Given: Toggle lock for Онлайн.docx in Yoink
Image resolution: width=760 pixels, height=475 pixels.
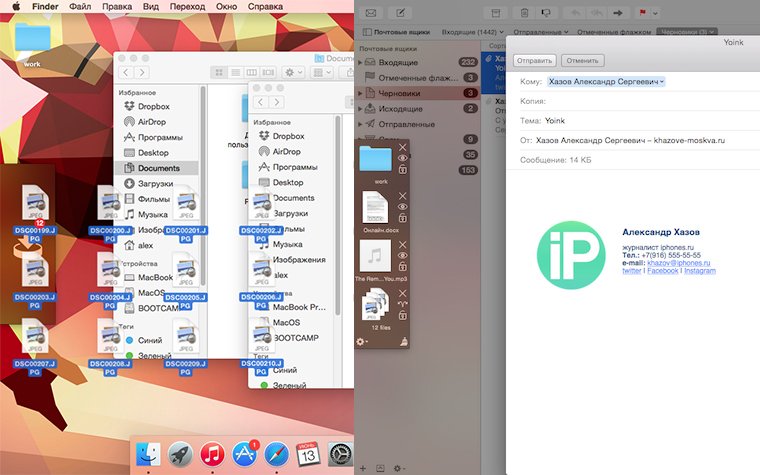Looking at the screenshot, I should click(x=402, y=218).
